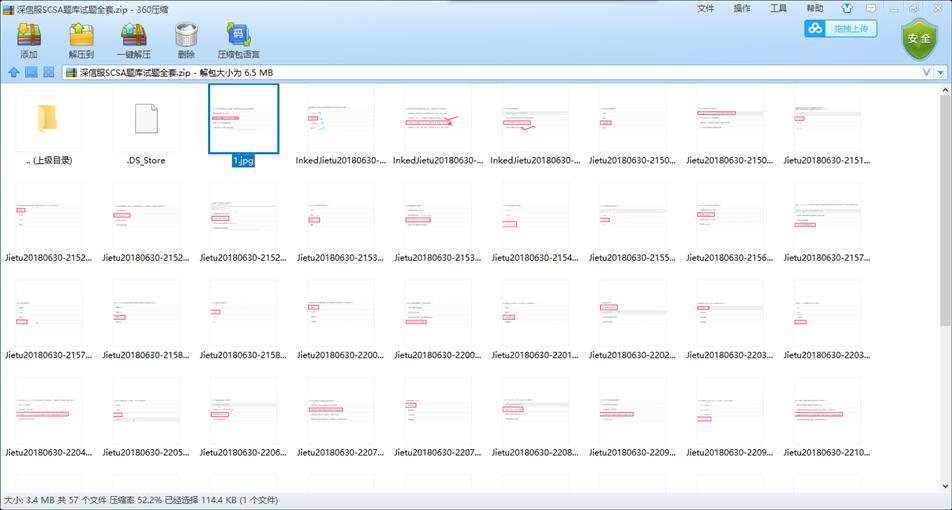Select file Jietu20180630-2155...
The image size is (952, 510).
[632, 223]
